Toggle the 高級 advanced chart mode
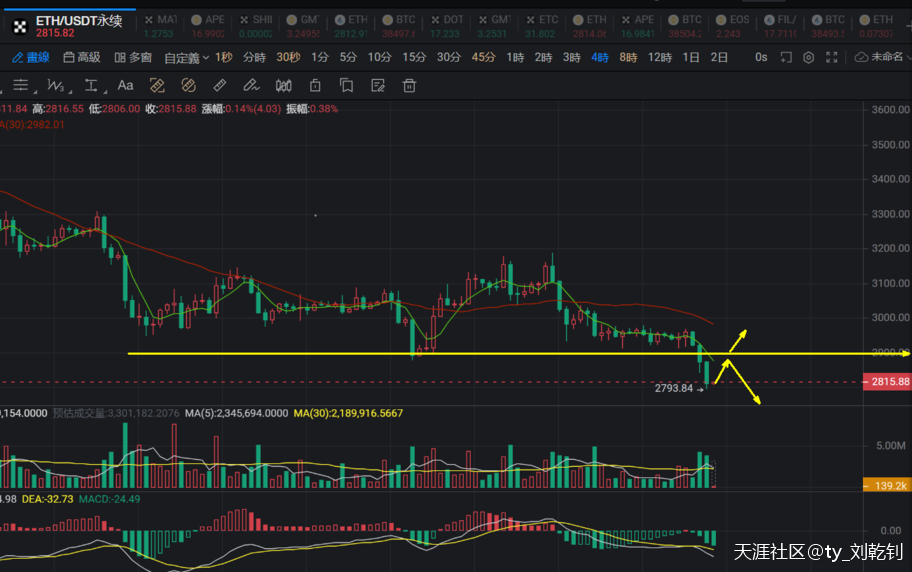 (82, 57)
